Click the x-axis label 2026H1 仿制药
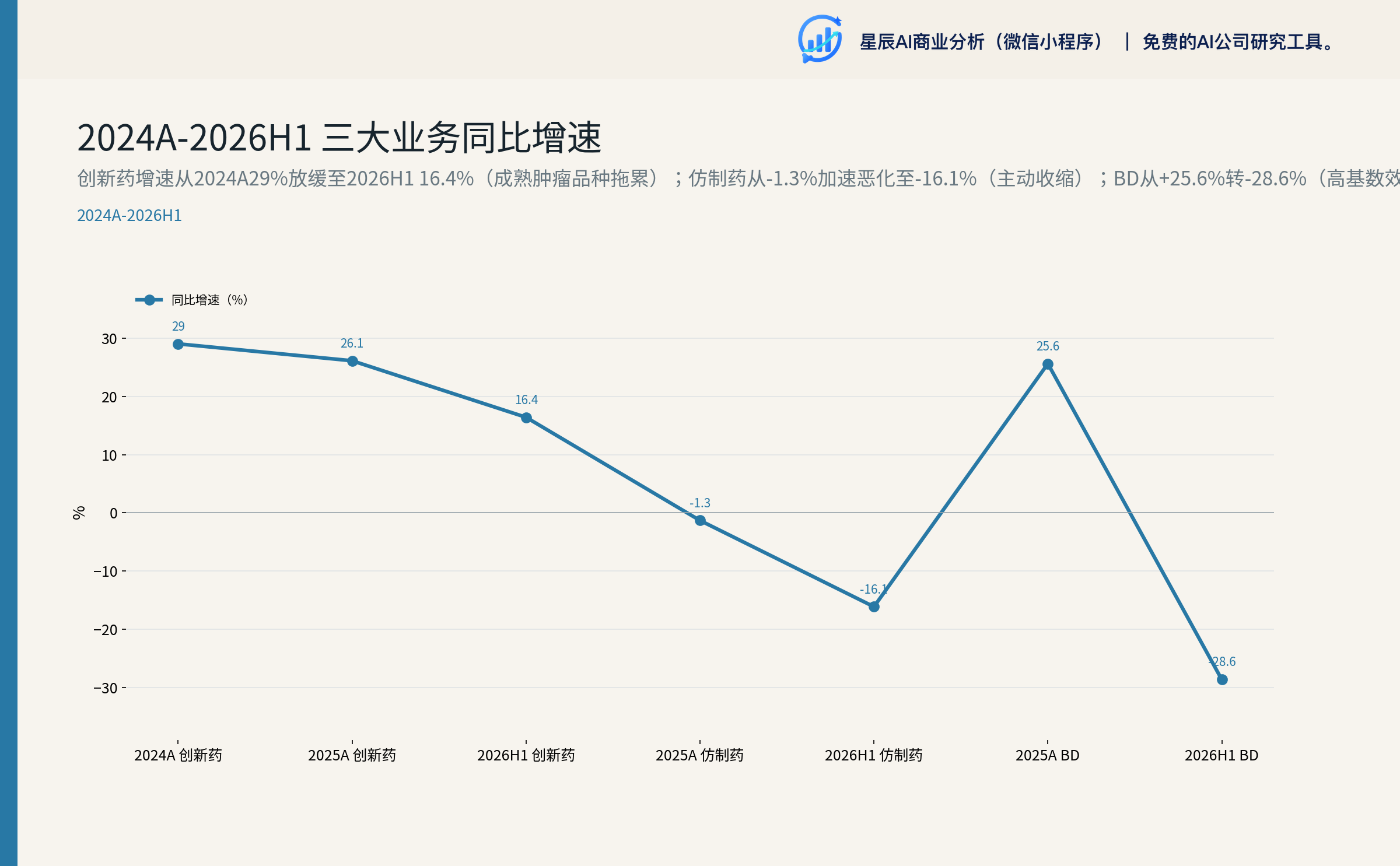1400x866 pixels. [874, 756]
